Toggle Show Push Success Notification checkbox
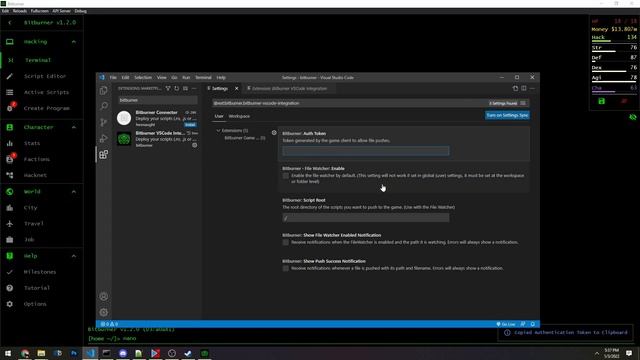Screen dimensions: 640x360 point(286,268)
